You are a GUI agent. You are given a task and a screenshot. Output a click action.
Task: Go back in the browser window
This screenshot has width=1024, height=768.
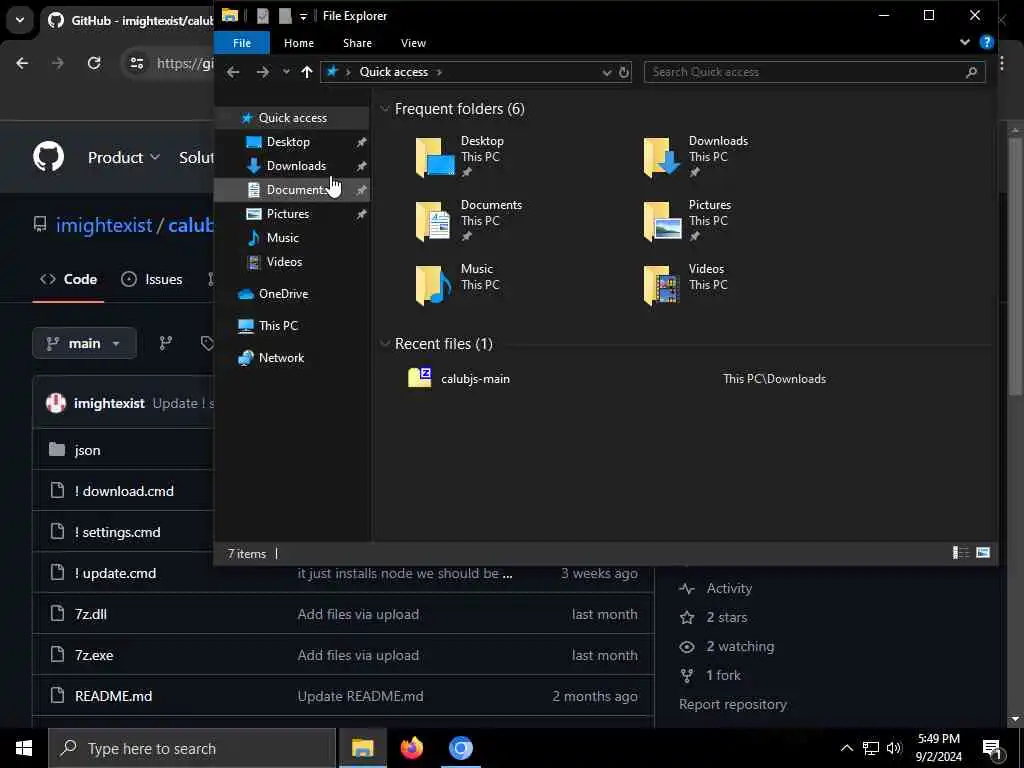(22, 63)
